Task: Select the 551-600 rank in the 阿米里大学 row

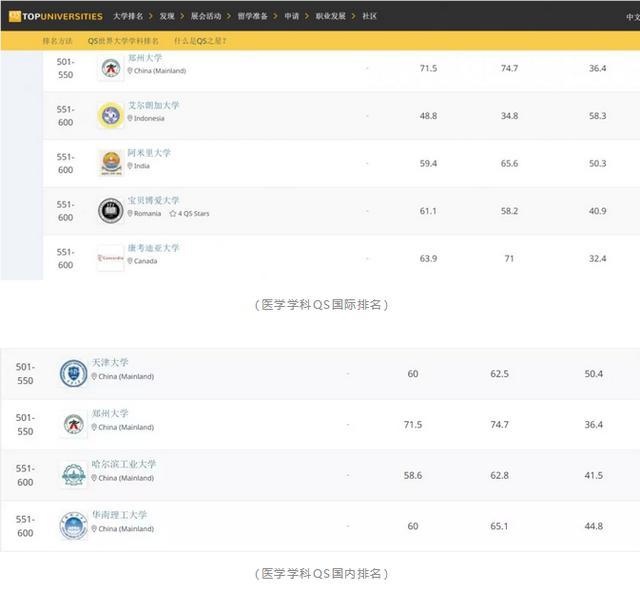Action: coord(65,163)
